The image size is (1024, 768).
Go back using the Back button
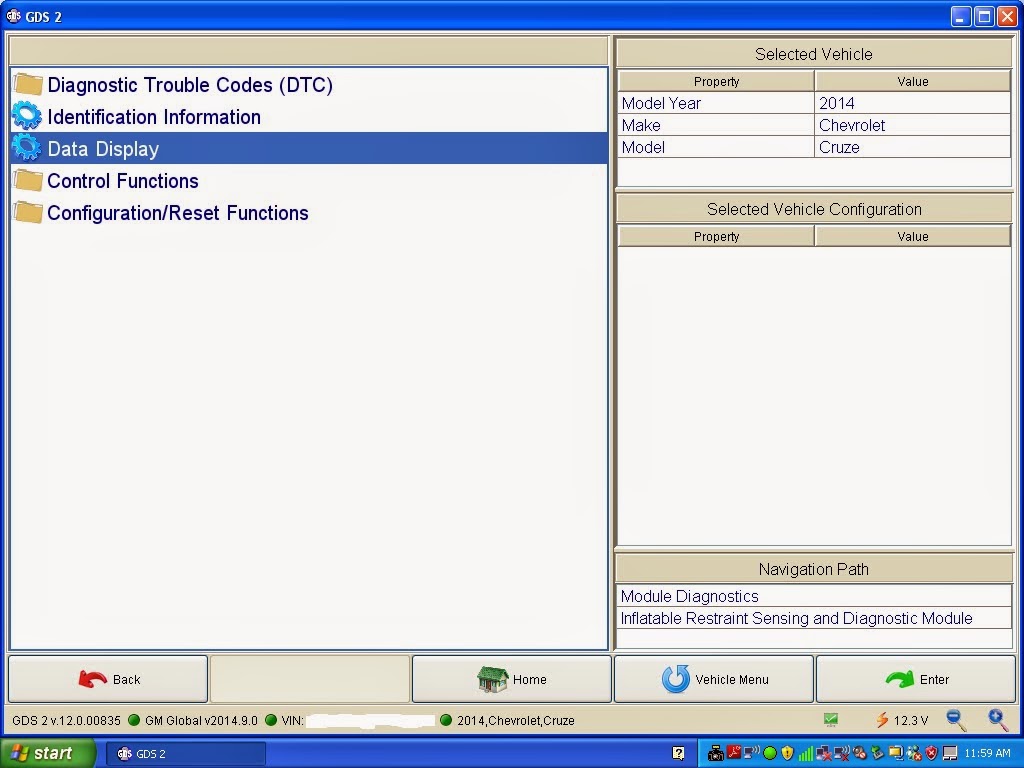(x=108, y=679)
